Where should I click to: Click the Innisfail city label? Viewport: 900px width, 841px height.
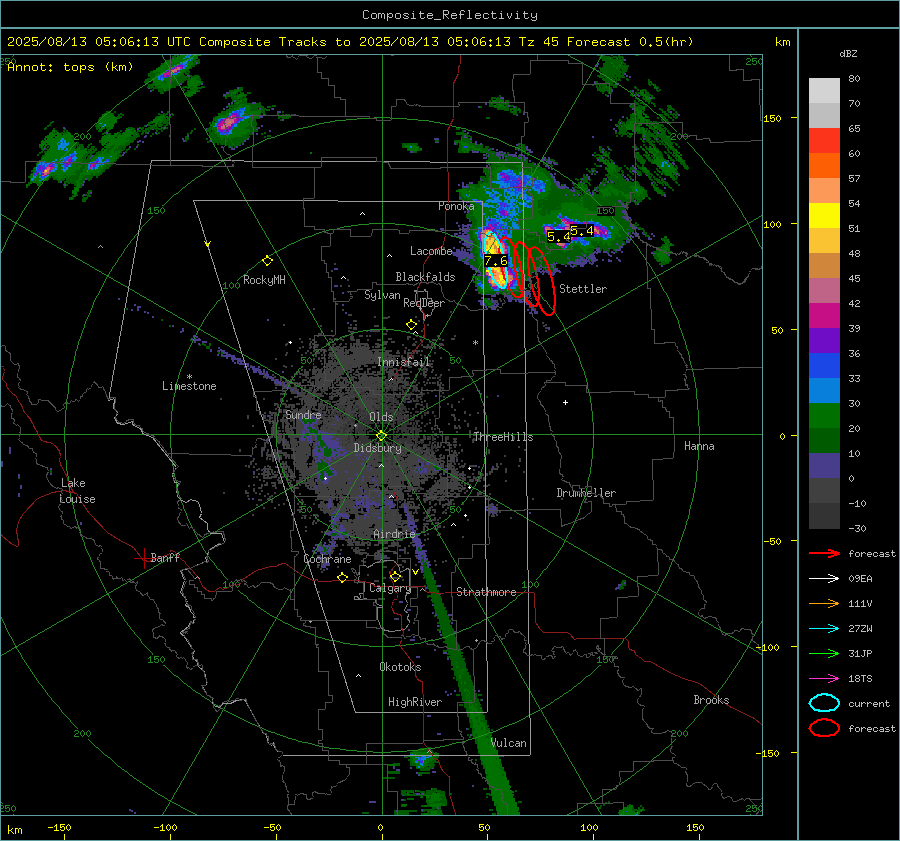404,362
